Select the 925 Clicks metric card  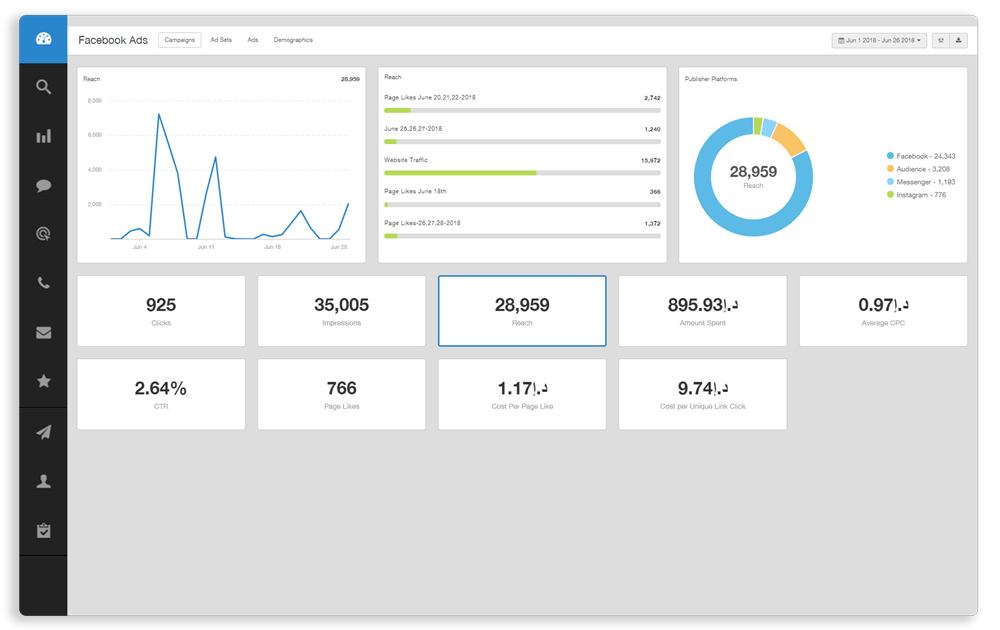click(161, 311)
